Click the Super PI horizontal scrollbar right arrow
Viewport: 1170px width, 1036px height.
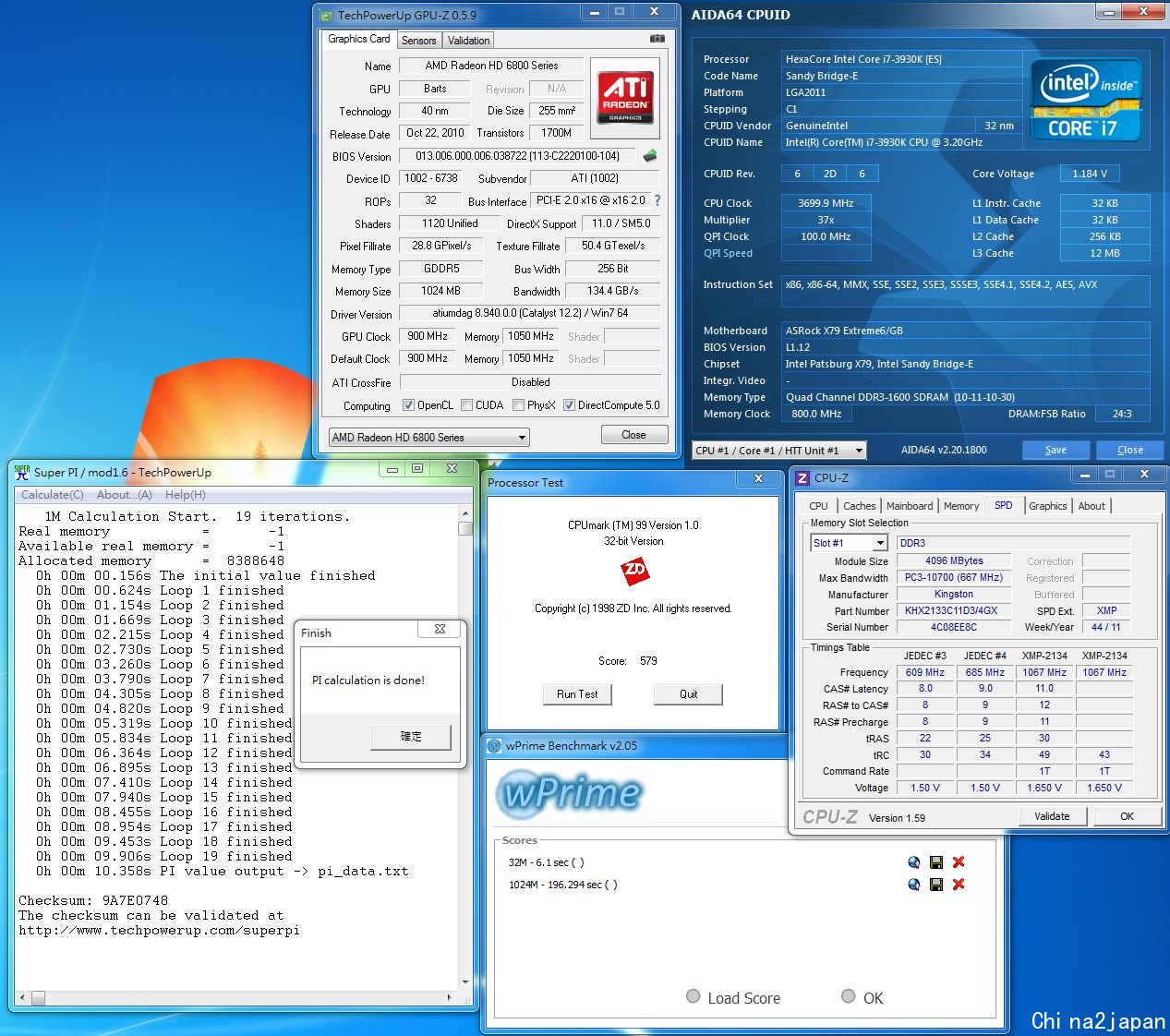(x=452, y=998)
